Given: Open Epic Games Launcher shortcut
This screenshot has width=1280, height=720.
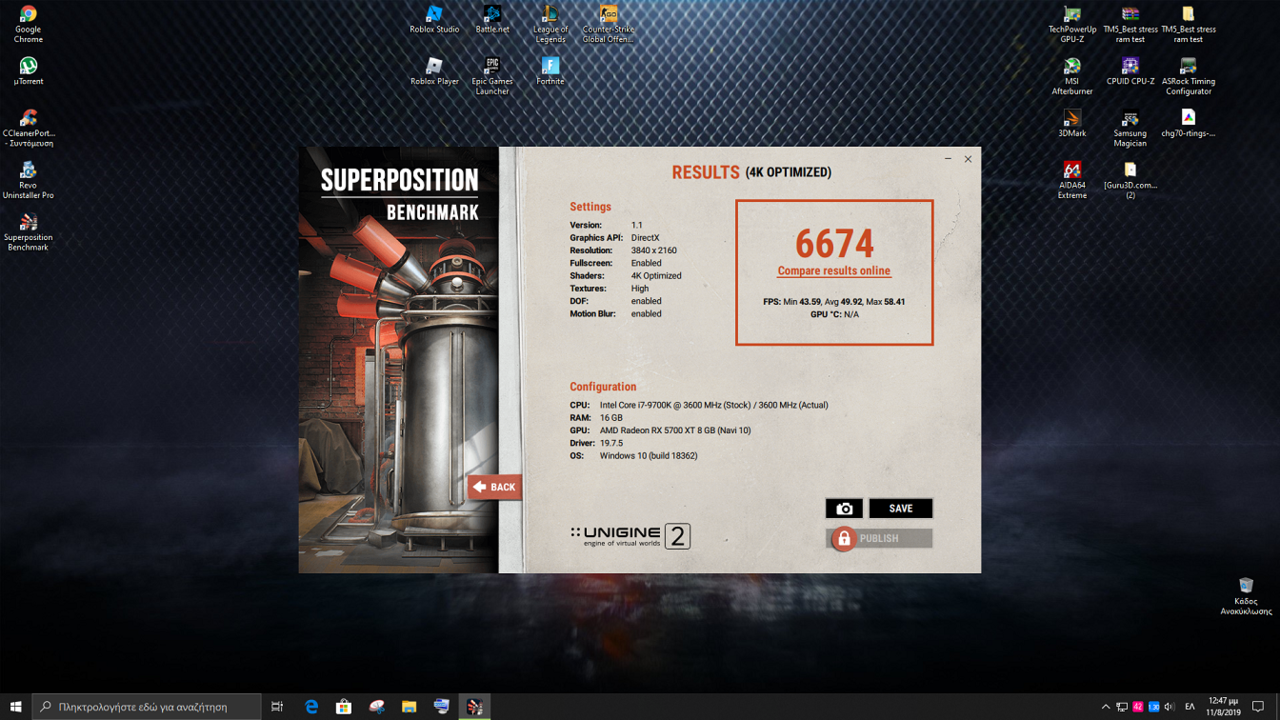Looking at the screenshot, I should pyautogui.click(x=492, y=76).
